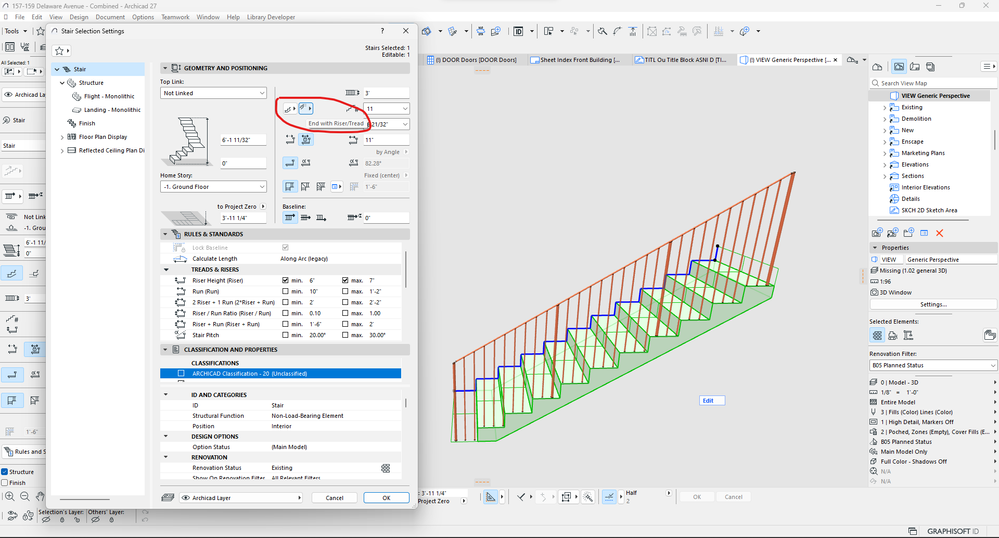Click the Save Current View icon
Viewport: 999px width, 538px height.
877,233
